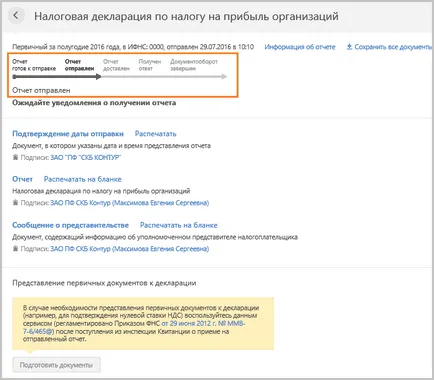Select the 'Отчет отправлен' bold stage label
Screen dimensions: 434x380
coord(80,65)
